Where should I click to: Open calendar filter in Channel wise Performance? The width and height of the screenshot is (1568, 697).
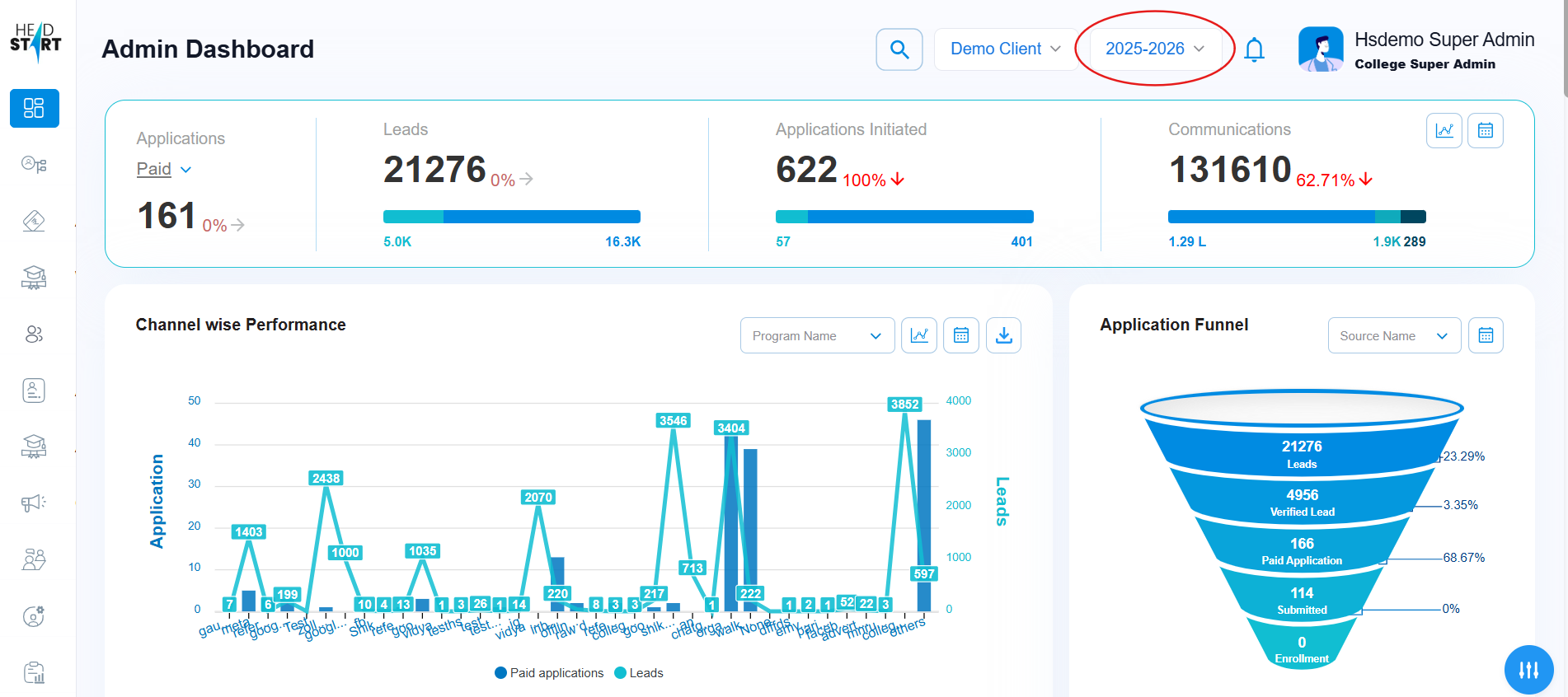point(960,335)
